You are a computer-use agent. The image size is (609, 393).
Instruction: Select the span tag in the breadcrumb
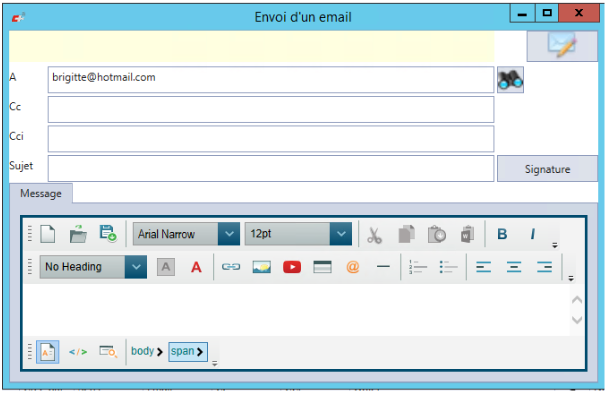click(x=188, y=352)
